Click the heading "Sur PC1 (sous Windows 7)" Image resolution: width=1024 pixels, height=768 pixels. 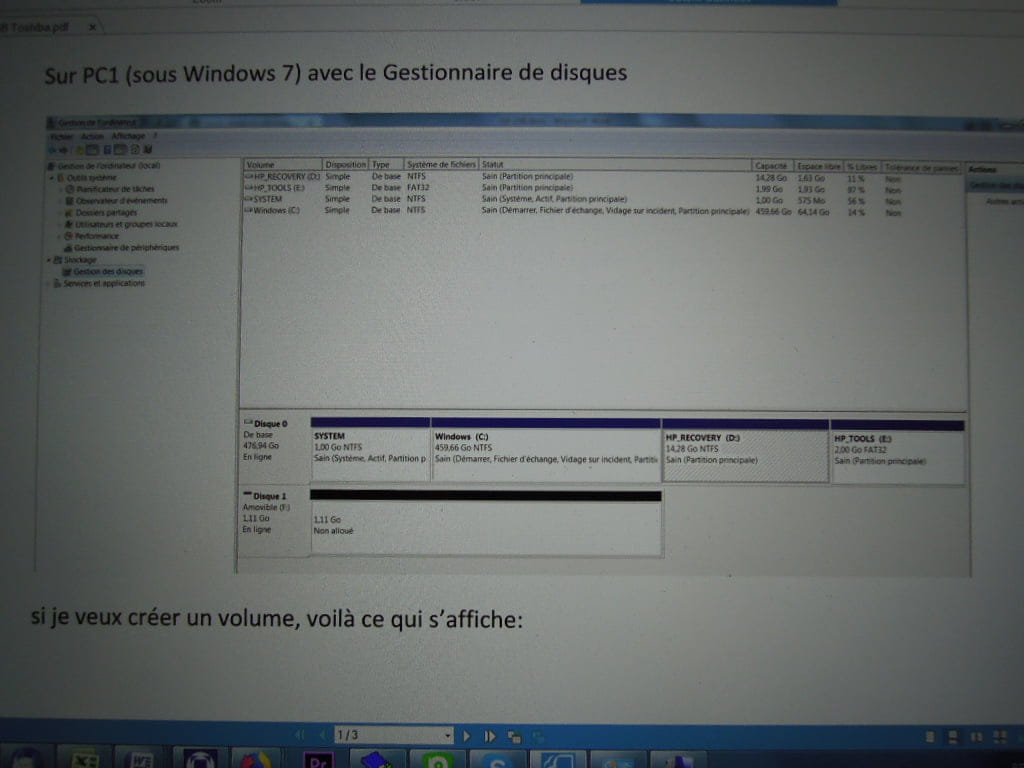(x=172, y=74)
